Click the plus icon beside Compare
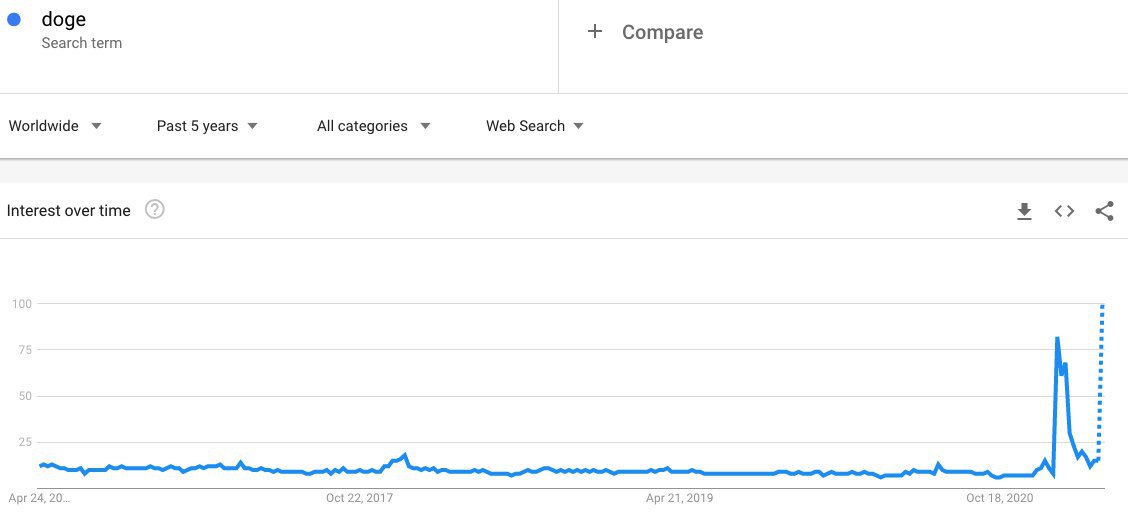Screen dimensions: 1128x518 pos(594,32)
